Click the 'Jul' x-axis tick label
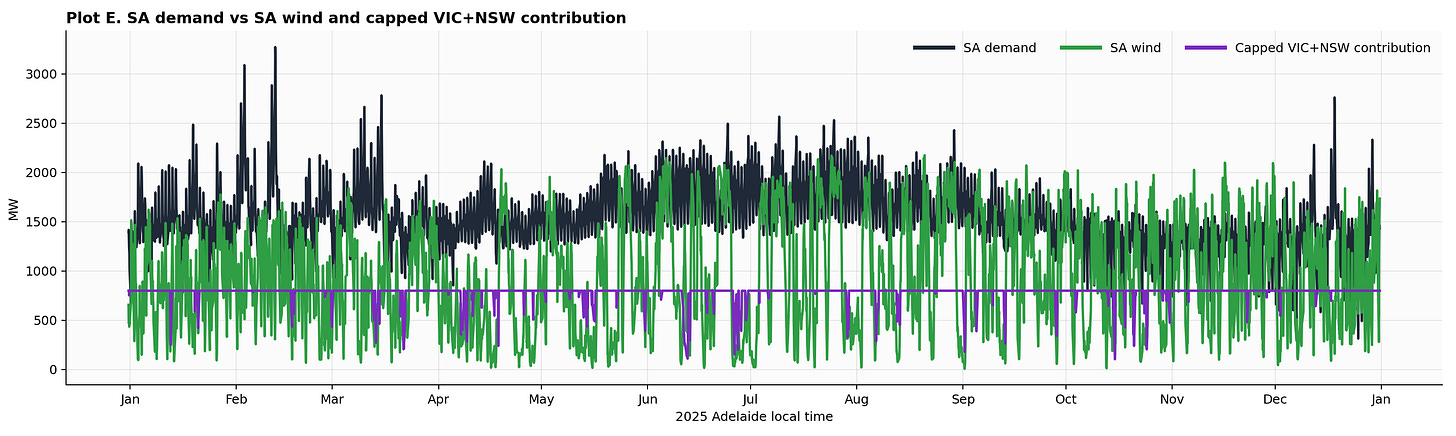Viewport: 1456px width, 436px height. (750, 398)
